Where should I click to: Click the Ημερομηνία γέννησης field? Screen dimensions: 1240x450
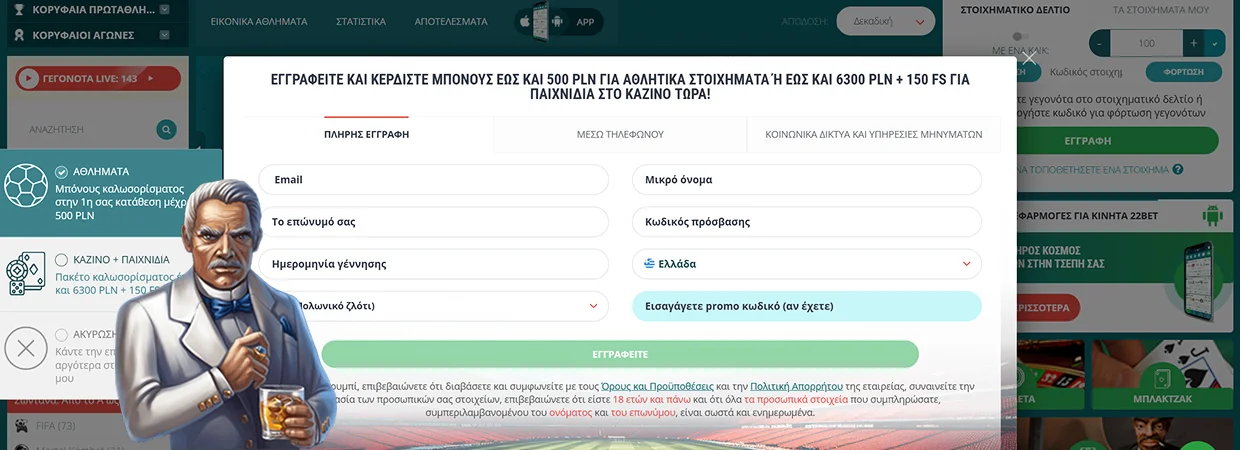tap(434, 264)
